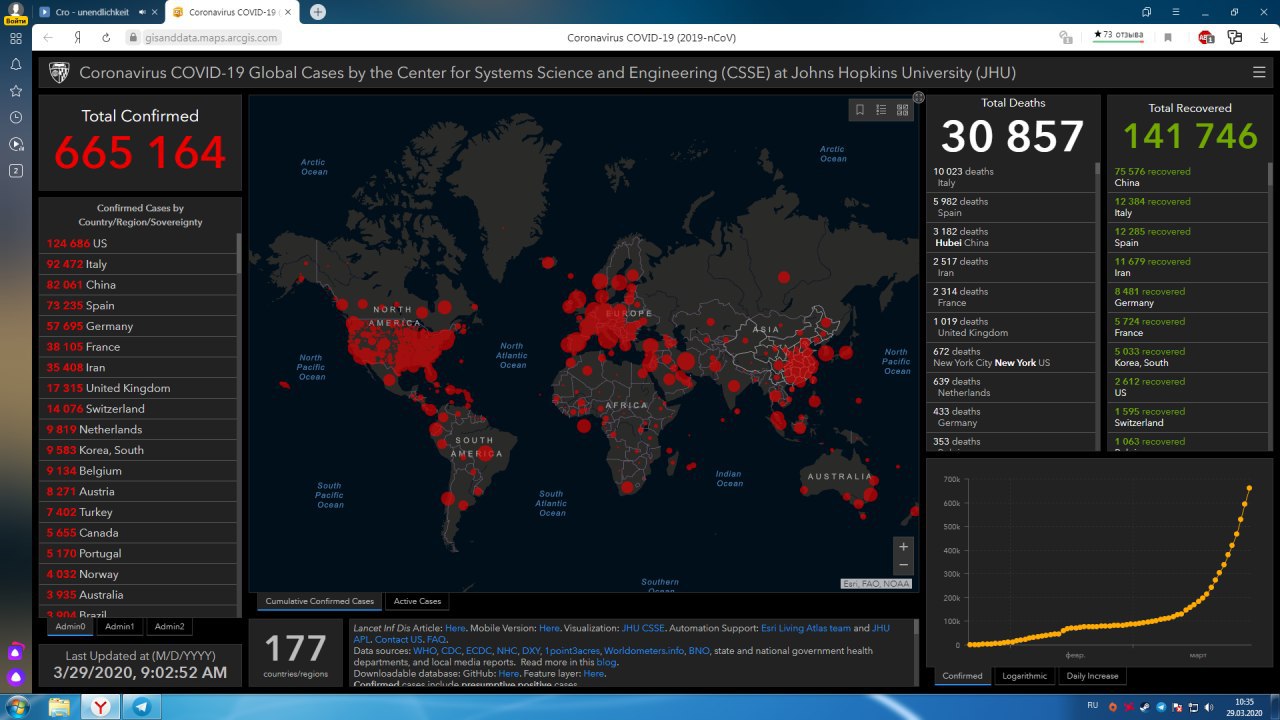Zoom in on the map
Viewport: 1280px width, 720px height.
pos(903,546)
